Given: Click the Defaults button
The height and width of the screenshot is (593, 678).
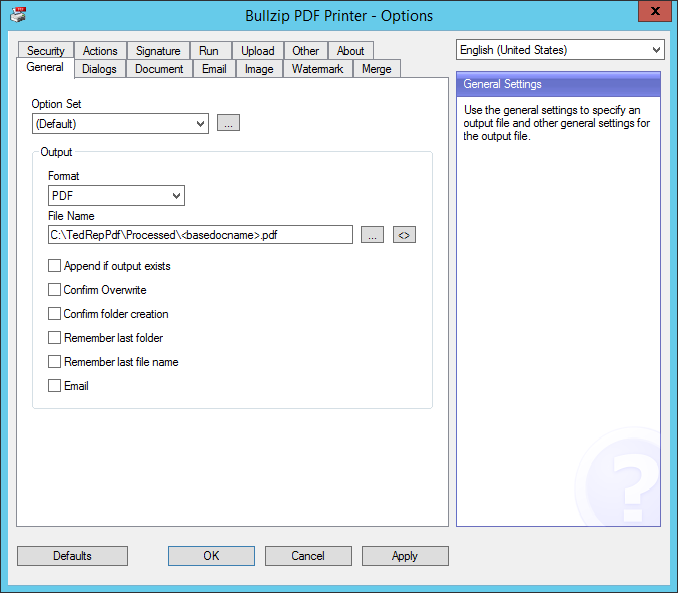Looking at the screenshot, I should [72, 556].
